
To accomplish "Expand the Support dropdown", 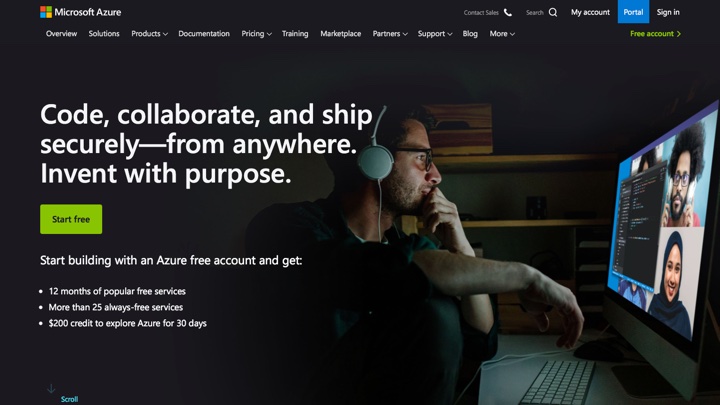I will pos(435,34).
